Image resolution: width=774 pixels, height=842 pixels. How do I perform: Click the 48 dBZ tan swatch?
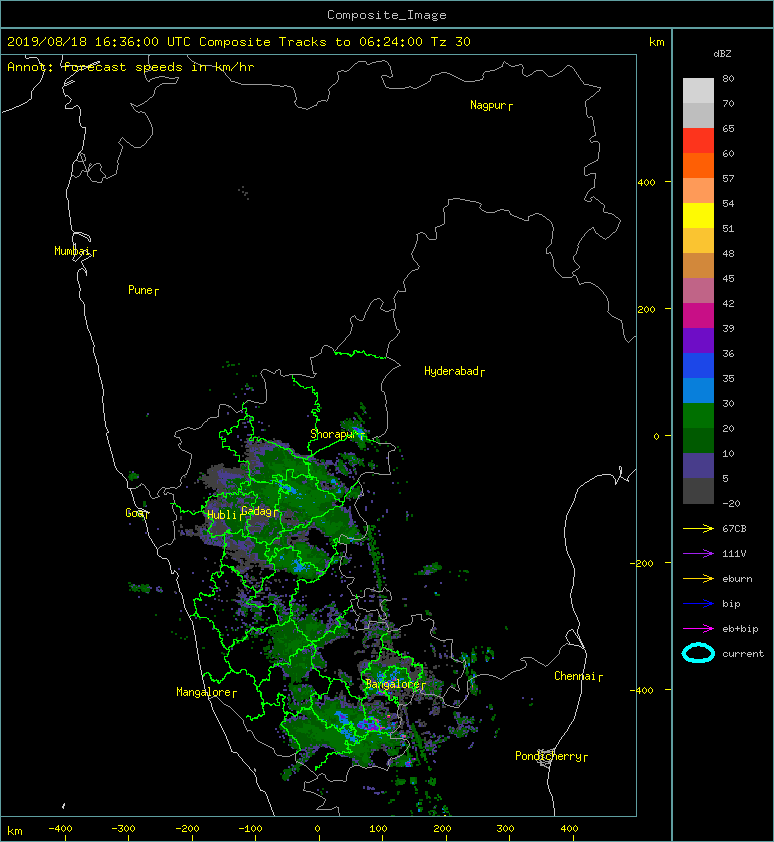698,265
